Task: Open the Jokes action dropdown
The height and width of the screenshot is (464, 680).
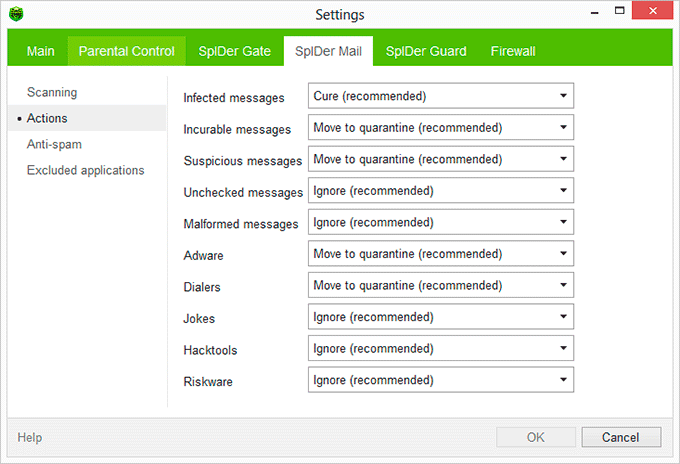Action: [x=441, y=317]
